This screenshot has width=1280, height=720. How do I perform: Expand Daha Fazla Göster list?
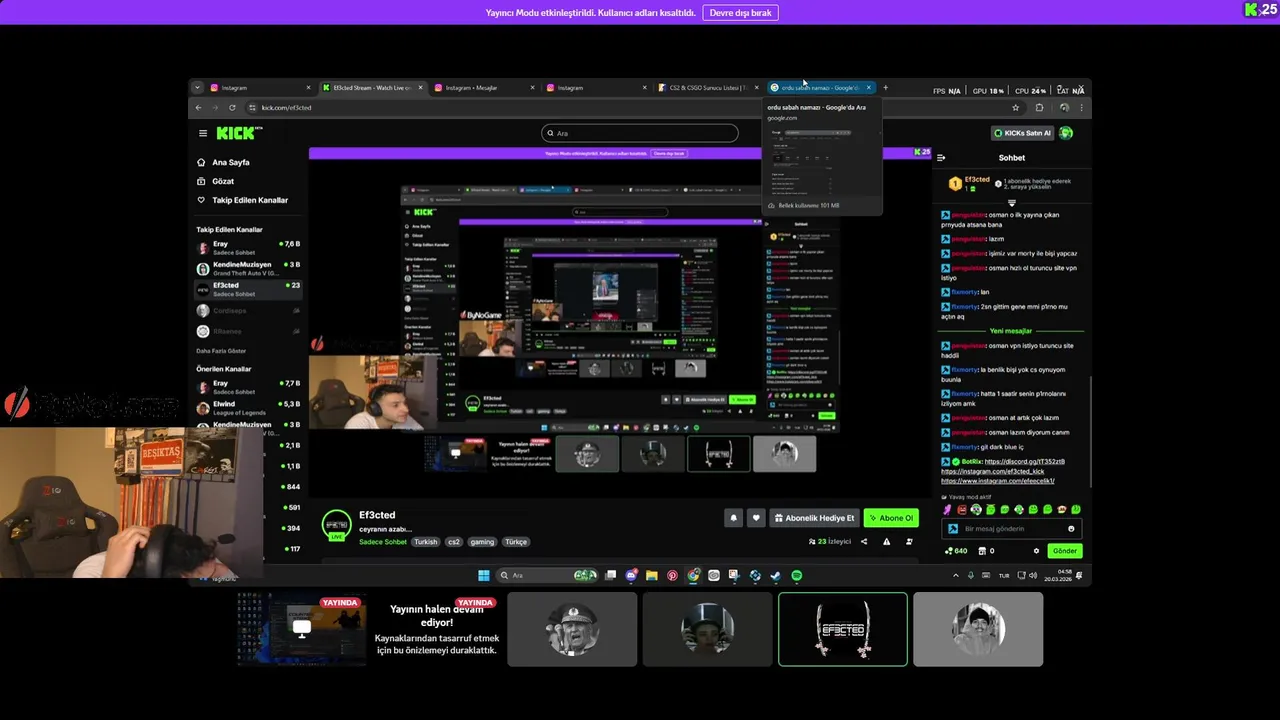pyautogui.click(x=221, y=351)
